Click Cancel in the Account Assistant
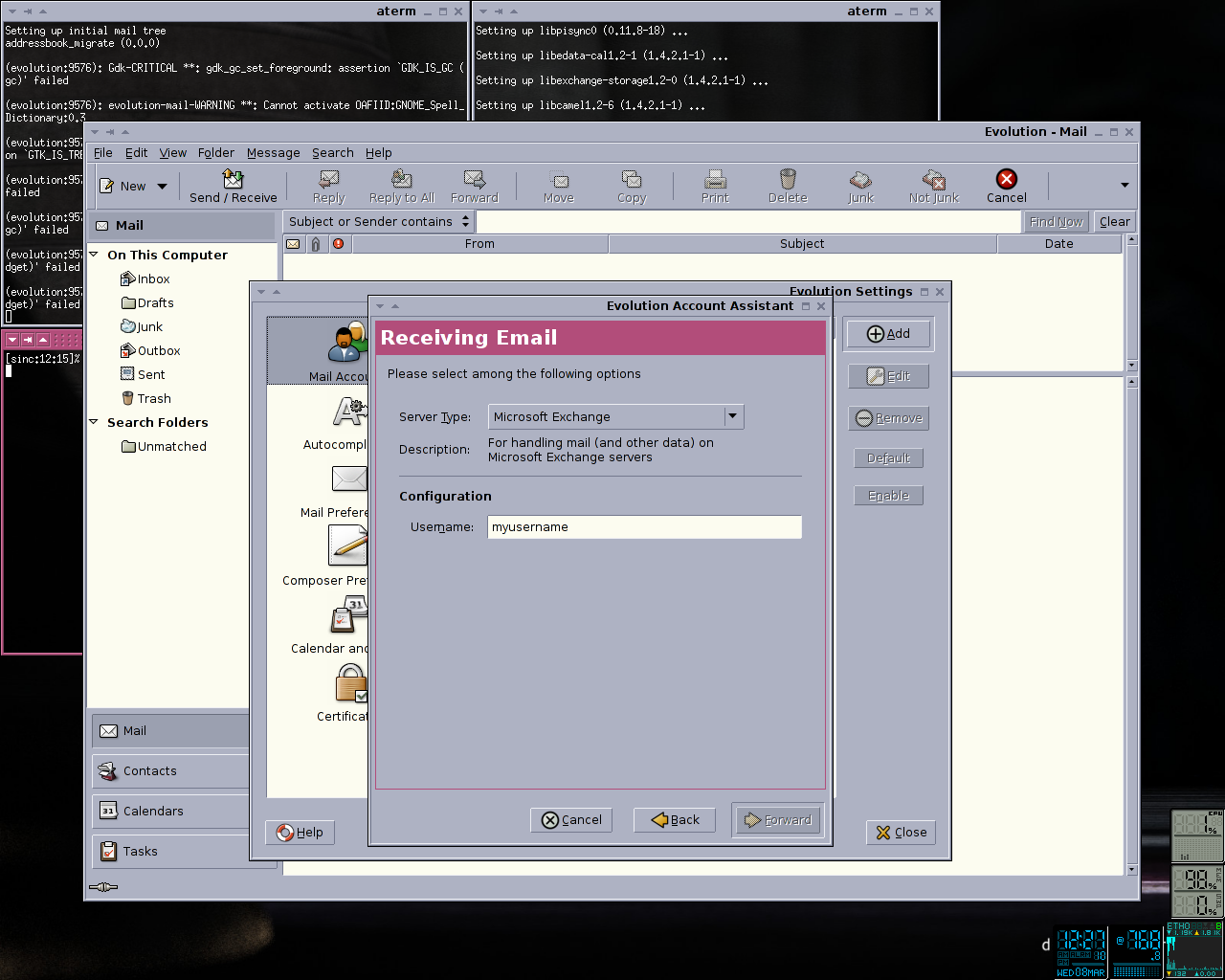Screen dimensions: 1225x980 571,820
